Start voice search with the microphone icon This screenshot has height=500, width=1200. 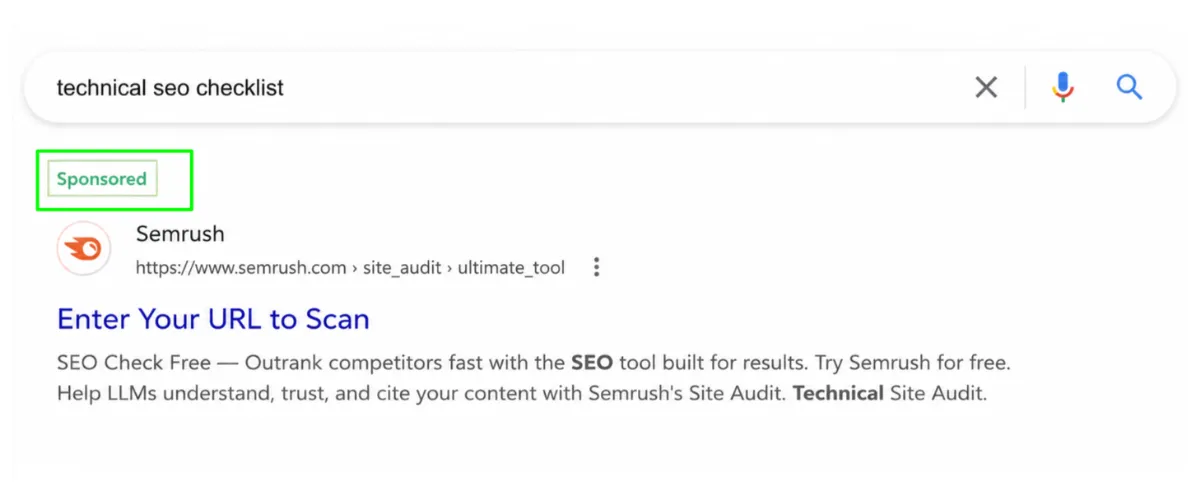tap(1062, 88)
